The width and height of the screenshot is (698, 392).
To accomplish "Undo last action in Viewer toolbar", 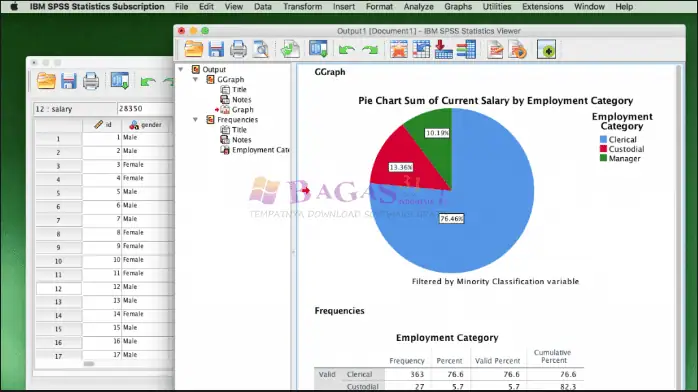I will point(346,49).
